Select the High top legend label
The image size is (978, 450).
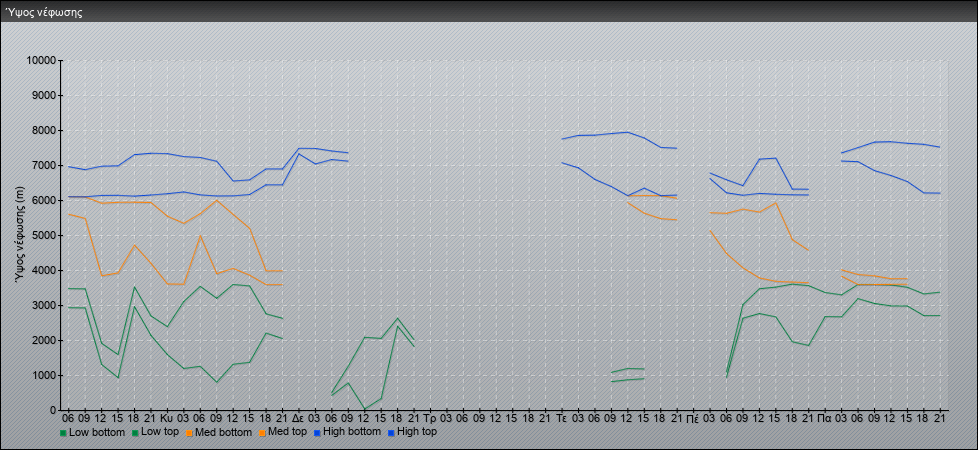click(418, 432)
